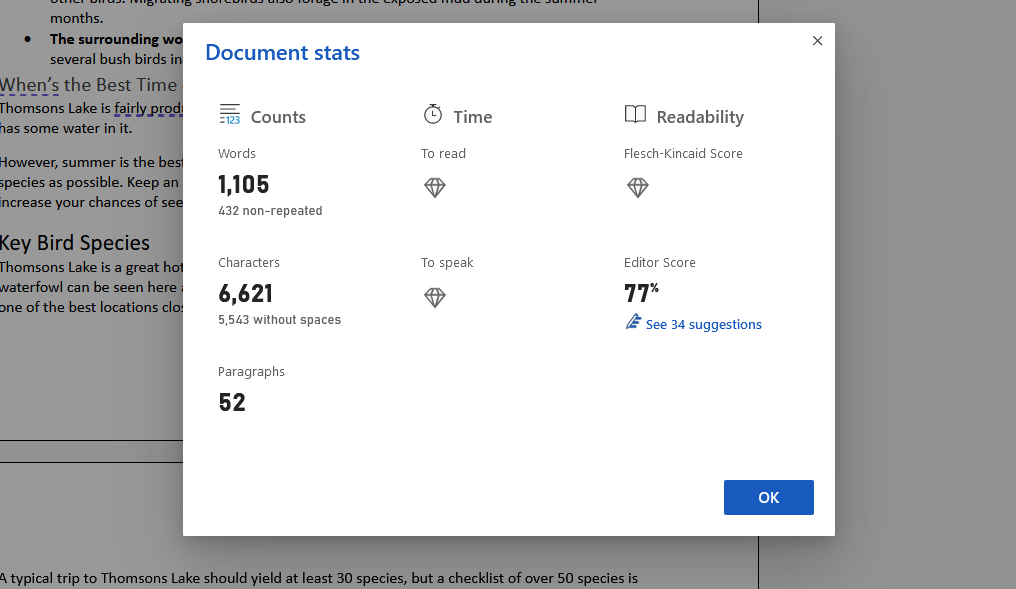This screenshot has height=589, width=1016.
Task: Click the 'Key Bird Species' heading
Action: coord(75,242)
